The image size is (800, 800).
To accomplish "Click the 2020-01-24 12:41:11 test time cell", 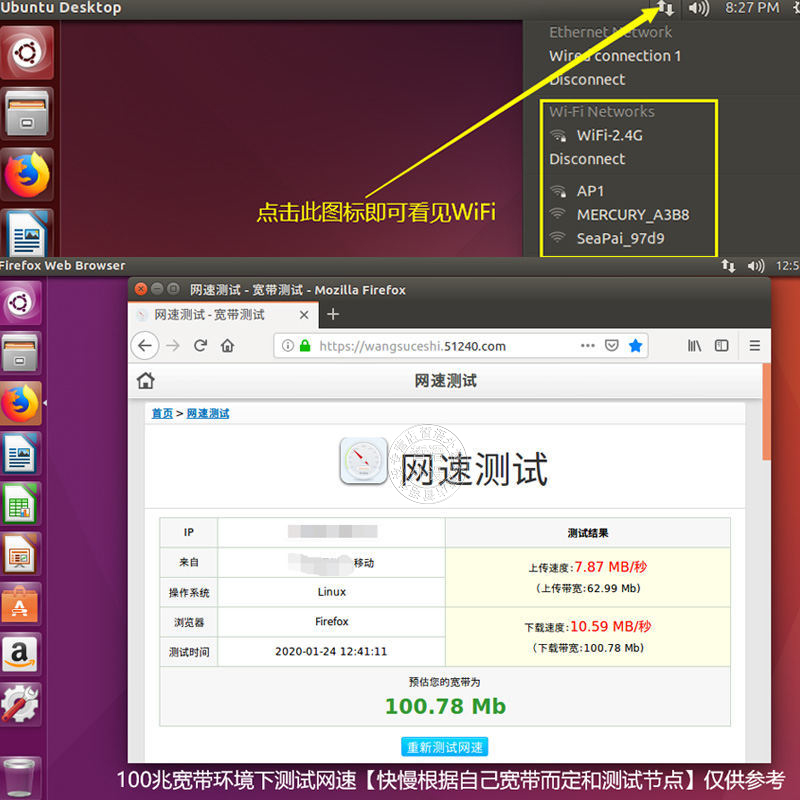I will tap(331, 652).
